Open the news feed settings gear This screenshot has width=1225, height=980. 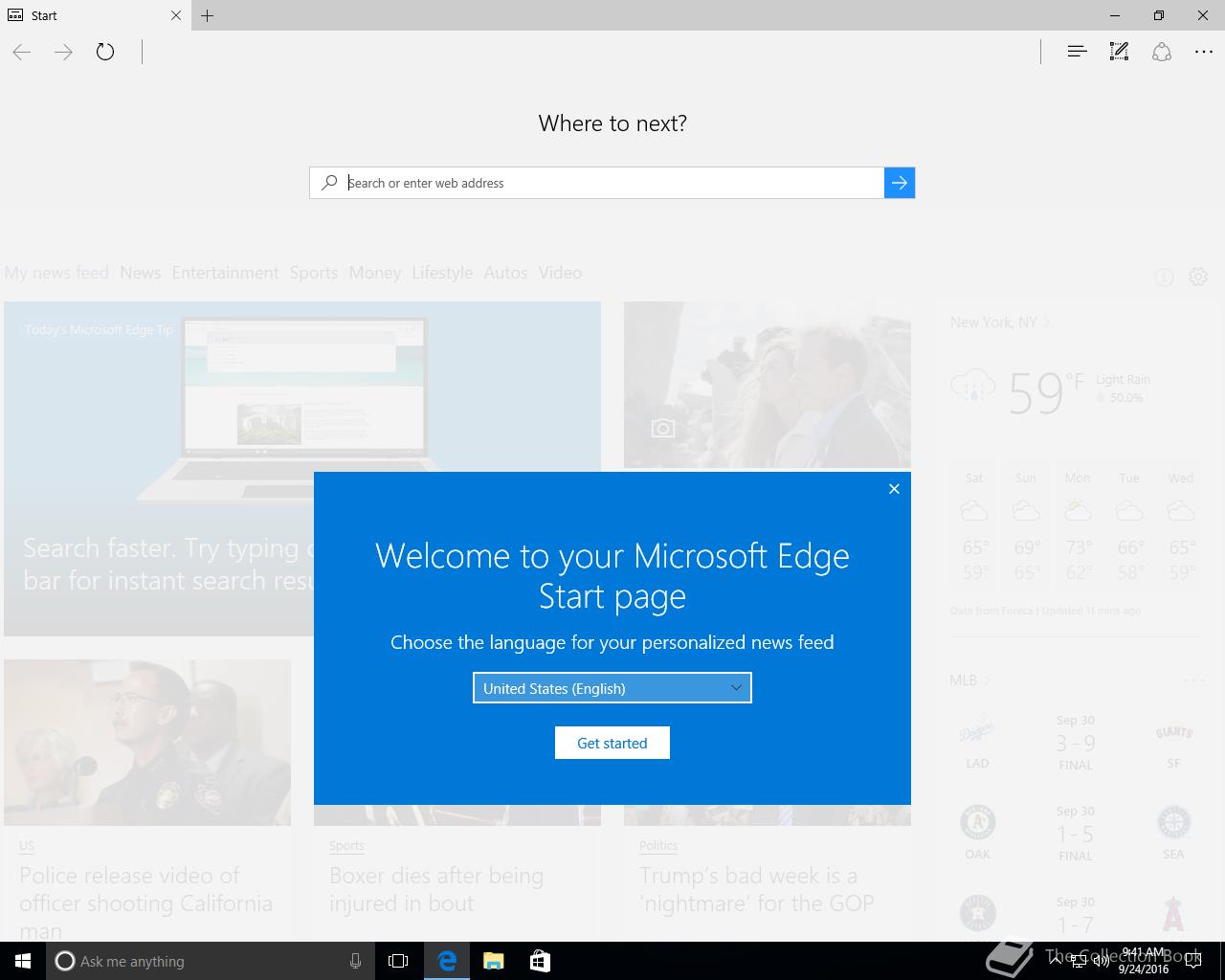coord(1198,277)
